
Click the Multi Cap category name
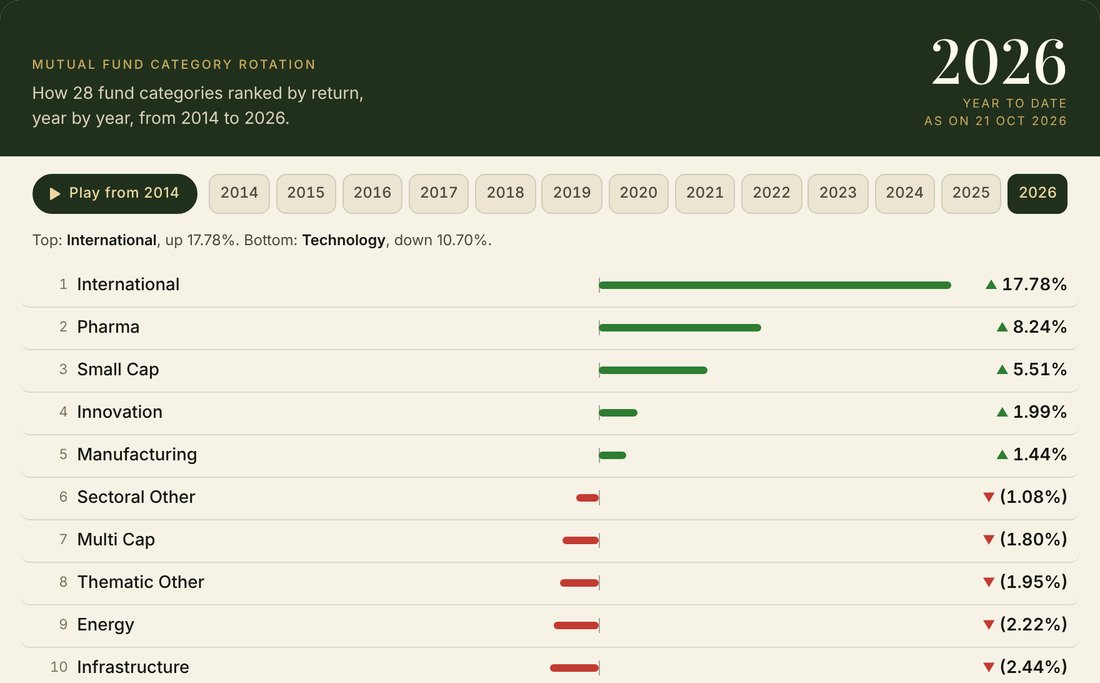tap(116, 540)
